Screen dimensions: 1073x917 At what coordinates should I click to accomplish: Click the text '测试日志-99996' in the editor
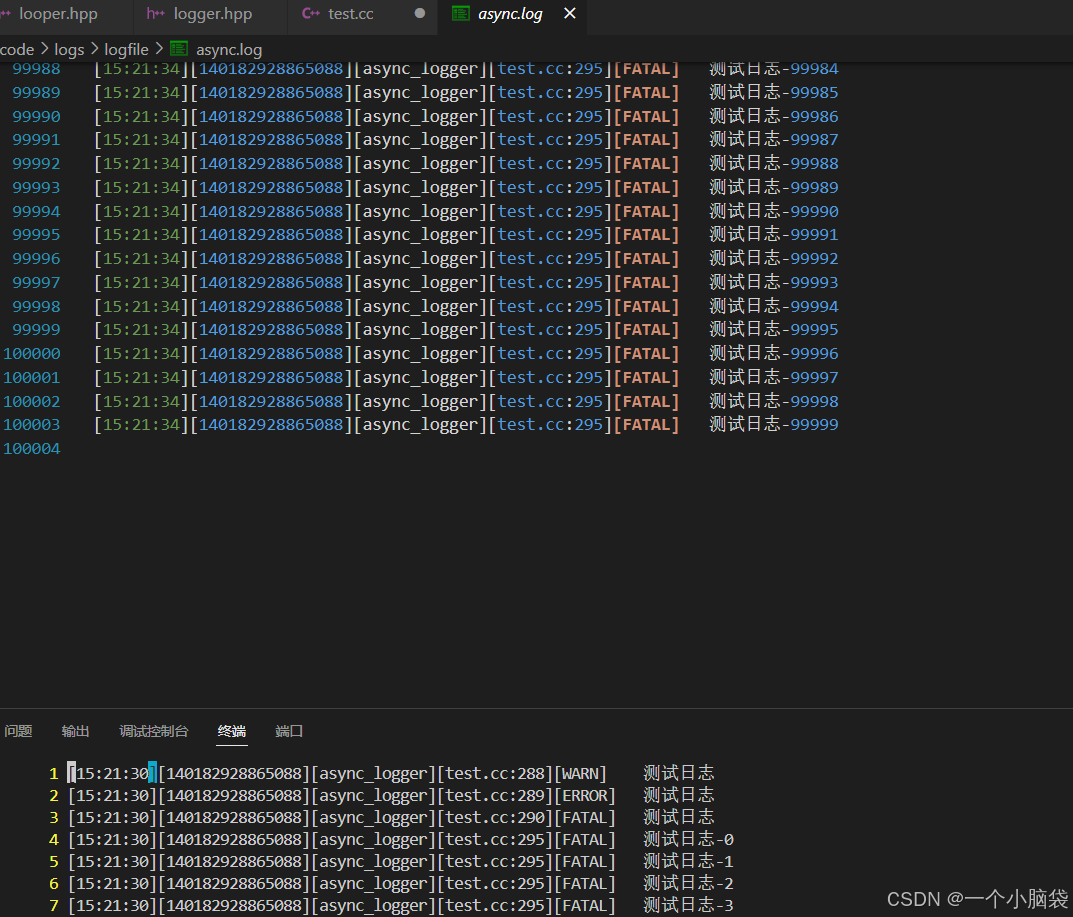tap(773, 353)
